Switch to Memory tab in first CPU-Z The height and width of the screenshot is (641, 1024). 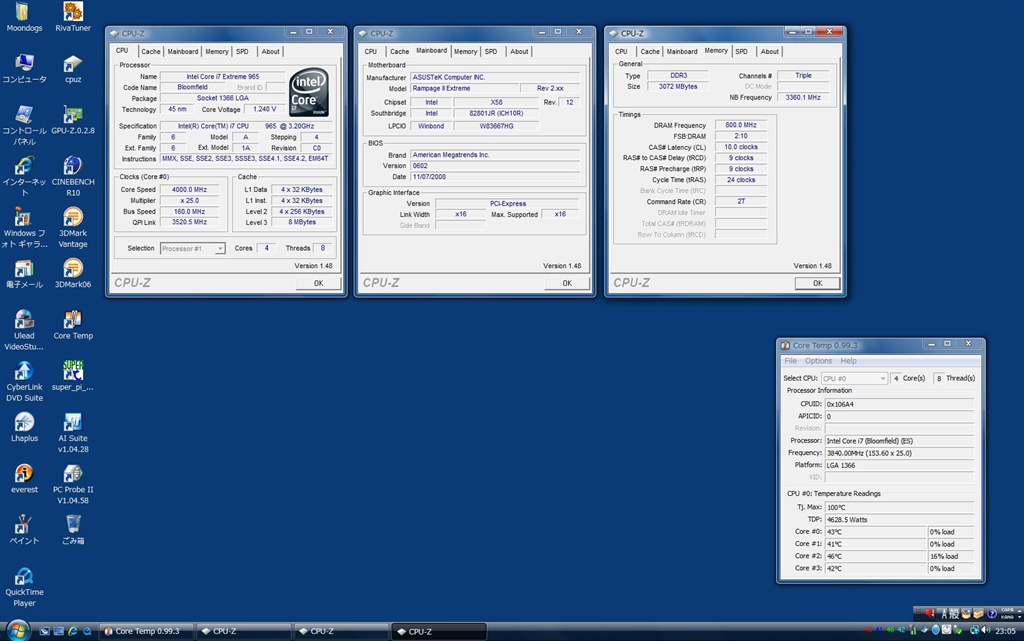coord(217,52)
